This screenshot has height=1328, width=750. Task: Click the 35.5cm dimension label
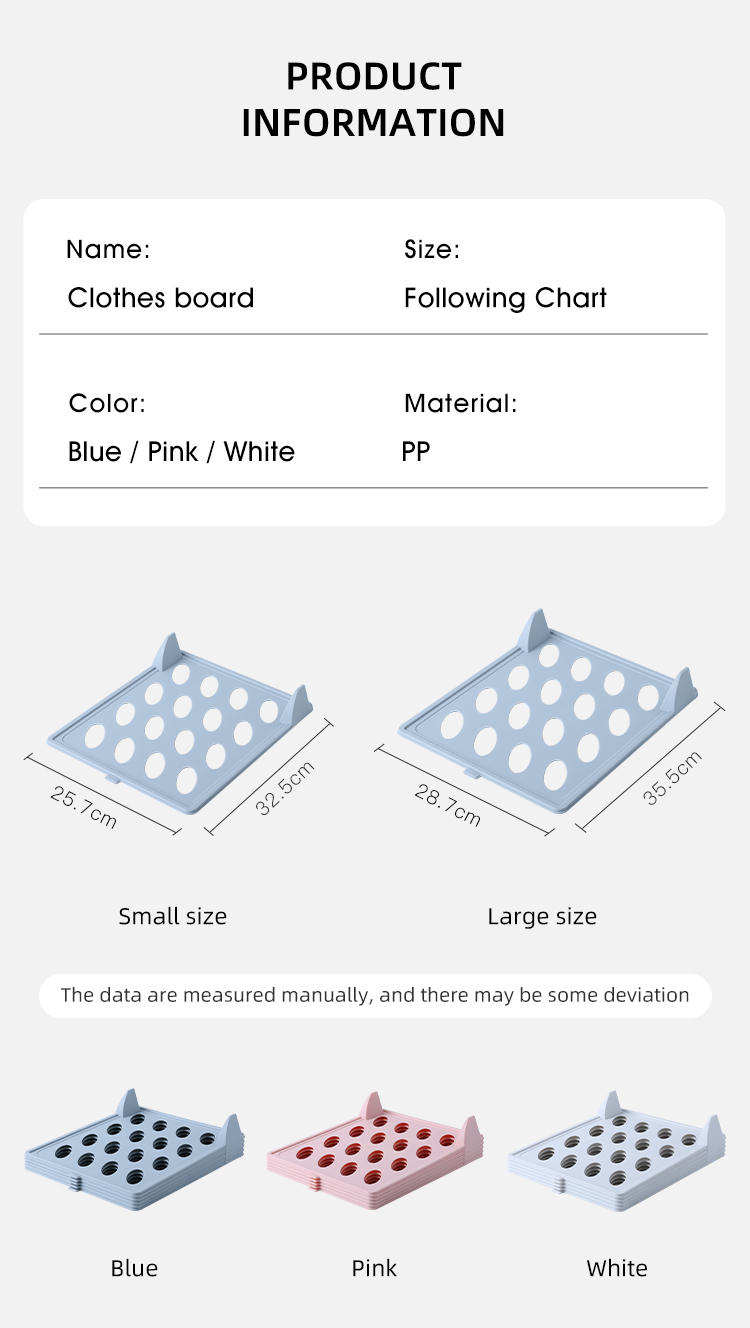[672, 777]
